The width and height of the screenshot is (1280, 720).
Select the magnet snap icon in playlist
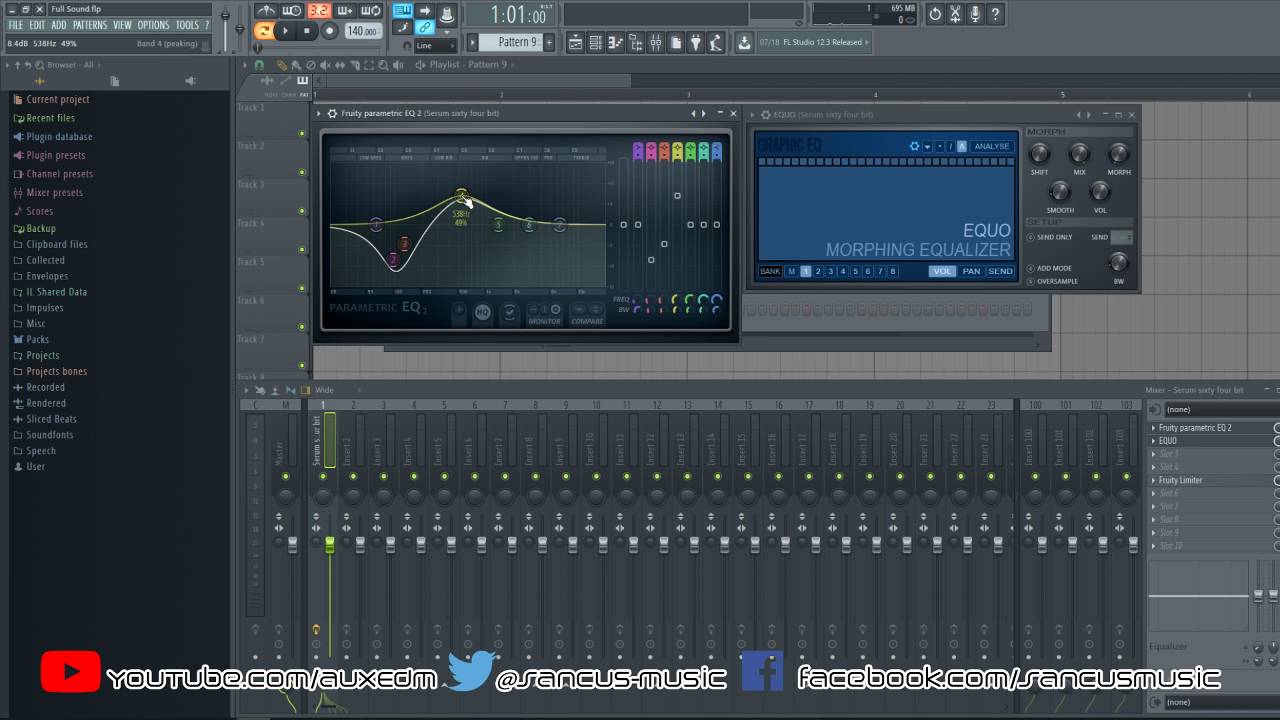pyautogui.click(x=260, y=65)
